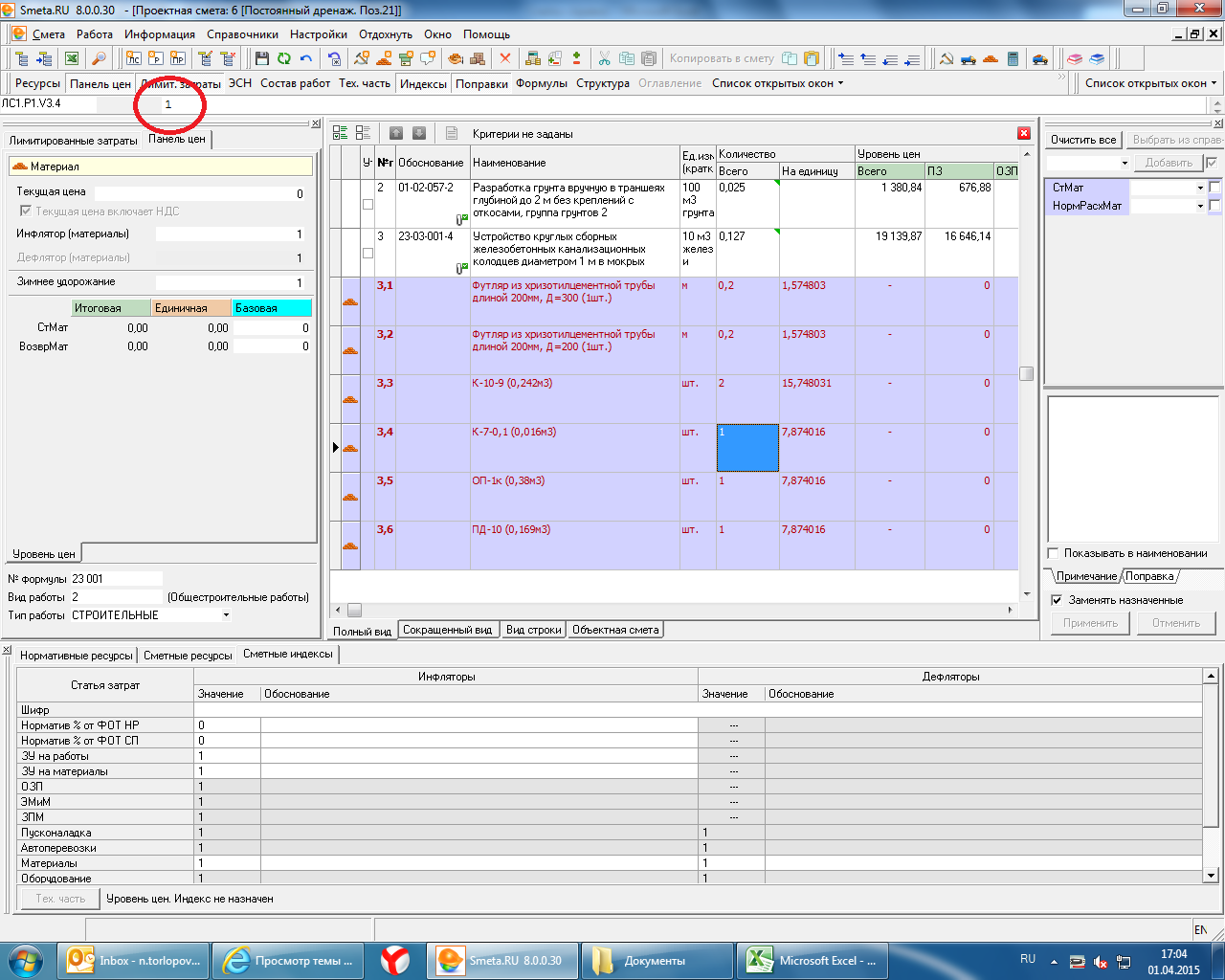Select the Единичная orange column header
1225x980 pixels.
point(192,308)
